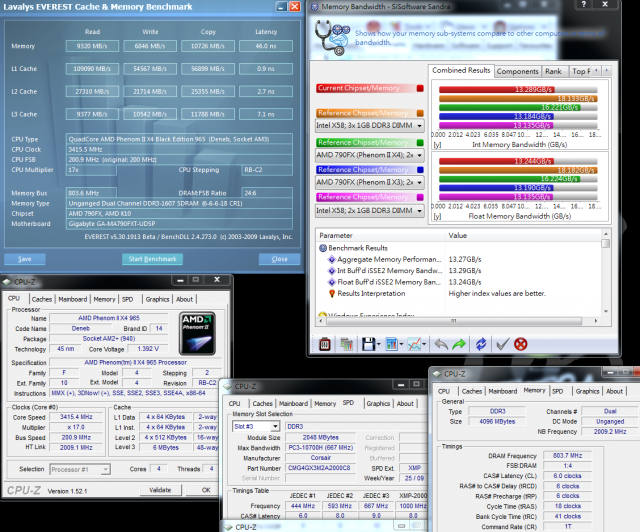Screen dimensions: 640x532
Task: Click the stethoscope memory icon in Sandra header
Action: pyautogui.click(x=332, y=38)
